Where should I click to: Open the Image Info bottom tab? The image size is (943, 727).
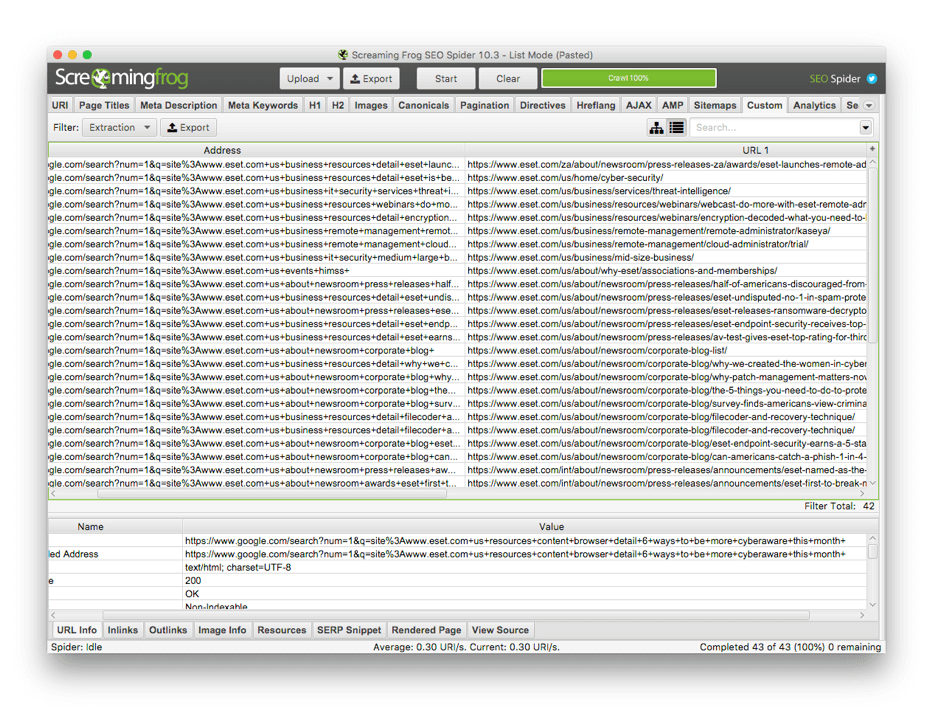(222, 630)
